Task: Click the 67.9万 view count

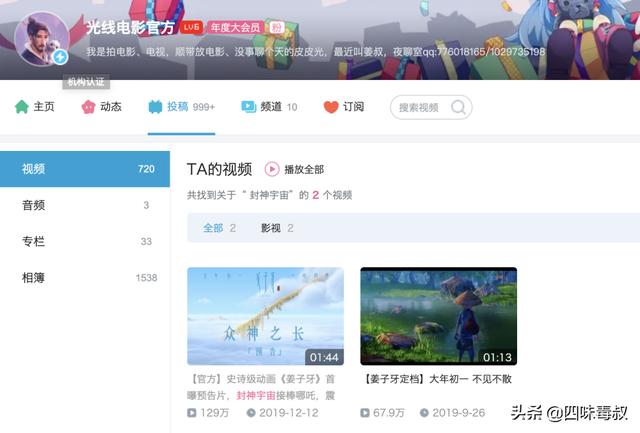Action: click(389, 413)
